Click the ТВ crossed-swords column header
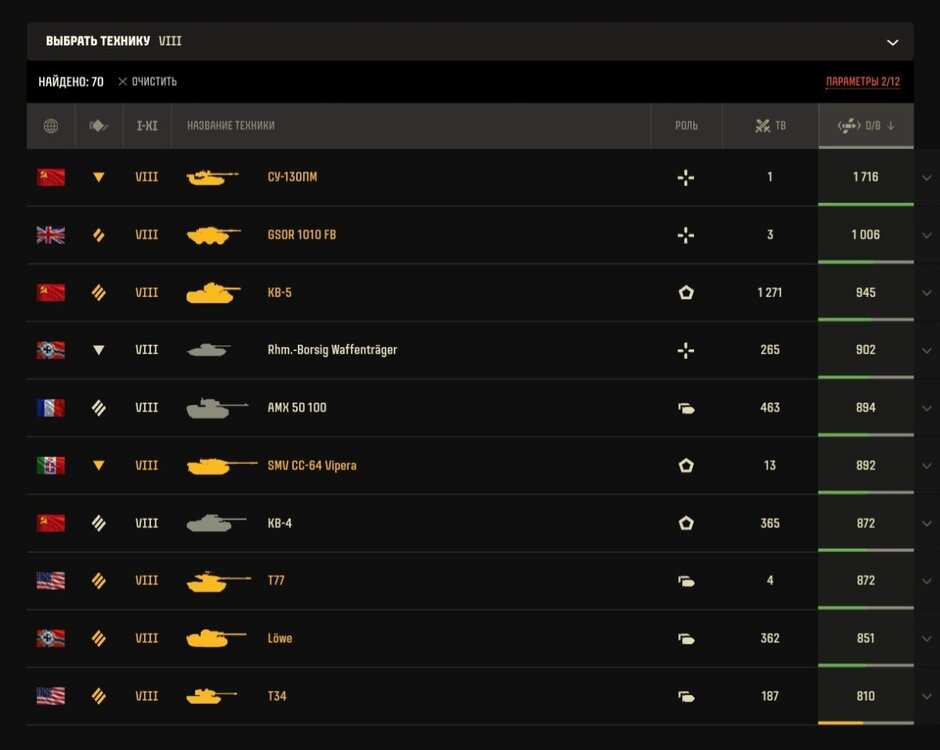 [770, 126]
